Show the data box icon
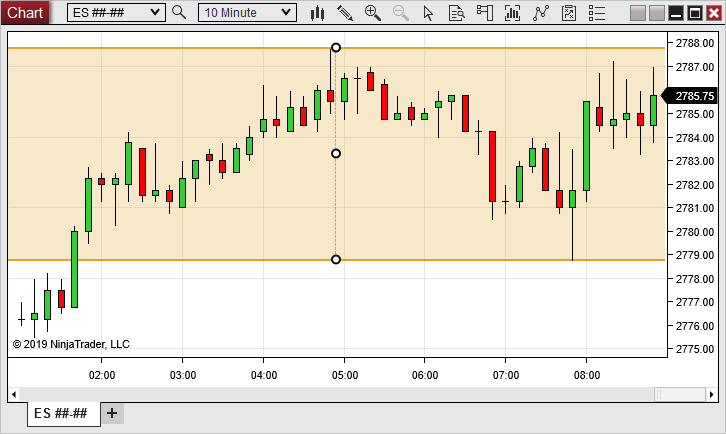 click(x=457, y=13)
